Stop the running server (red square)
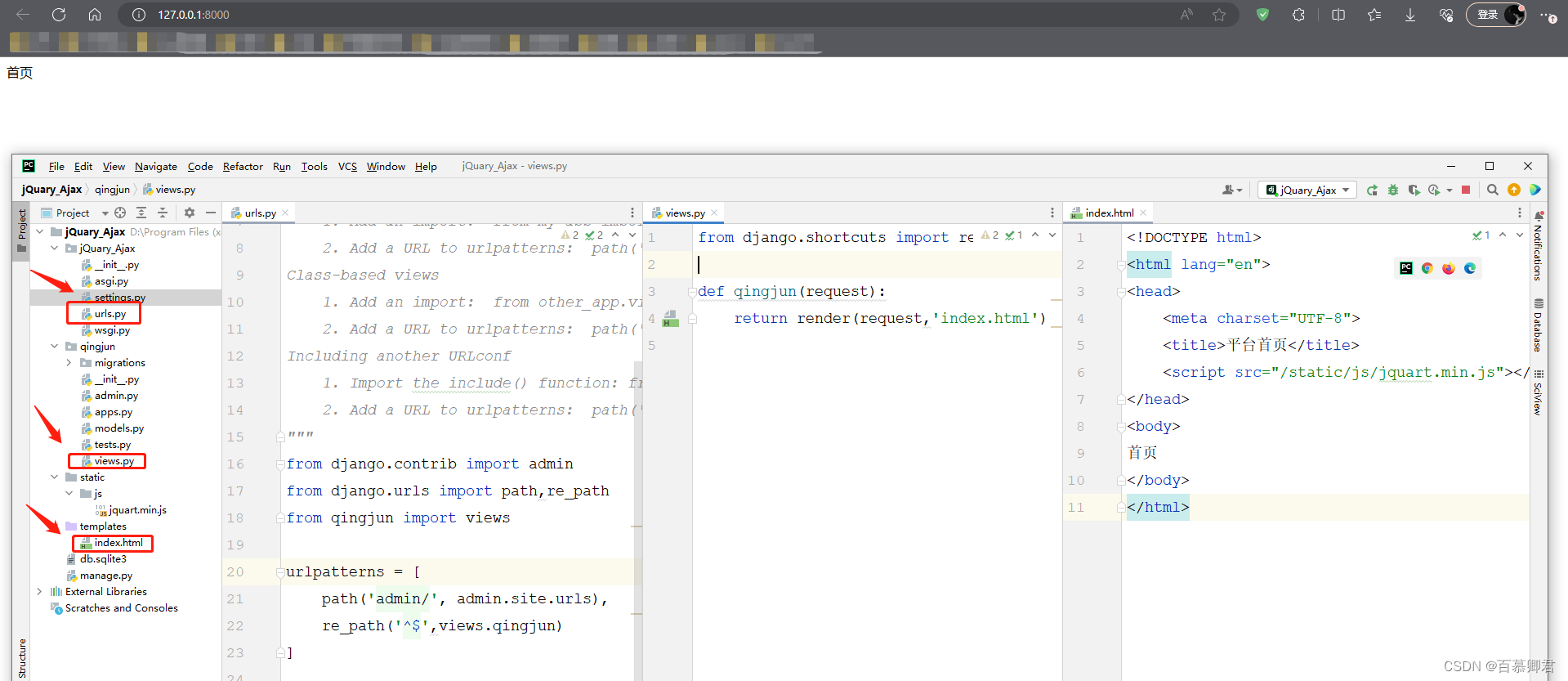1568x681 pixels. pos(1466,190)
